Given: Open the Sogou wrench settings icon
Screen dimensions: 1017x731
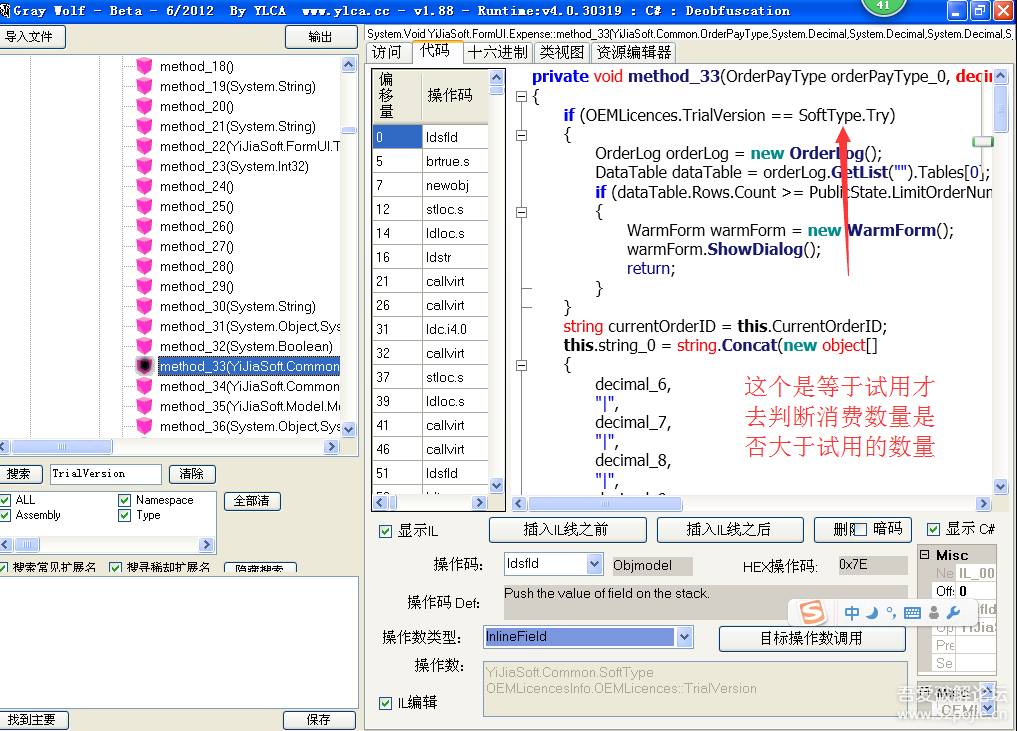Looking at the screenshot, I should (x=953, y=613).
